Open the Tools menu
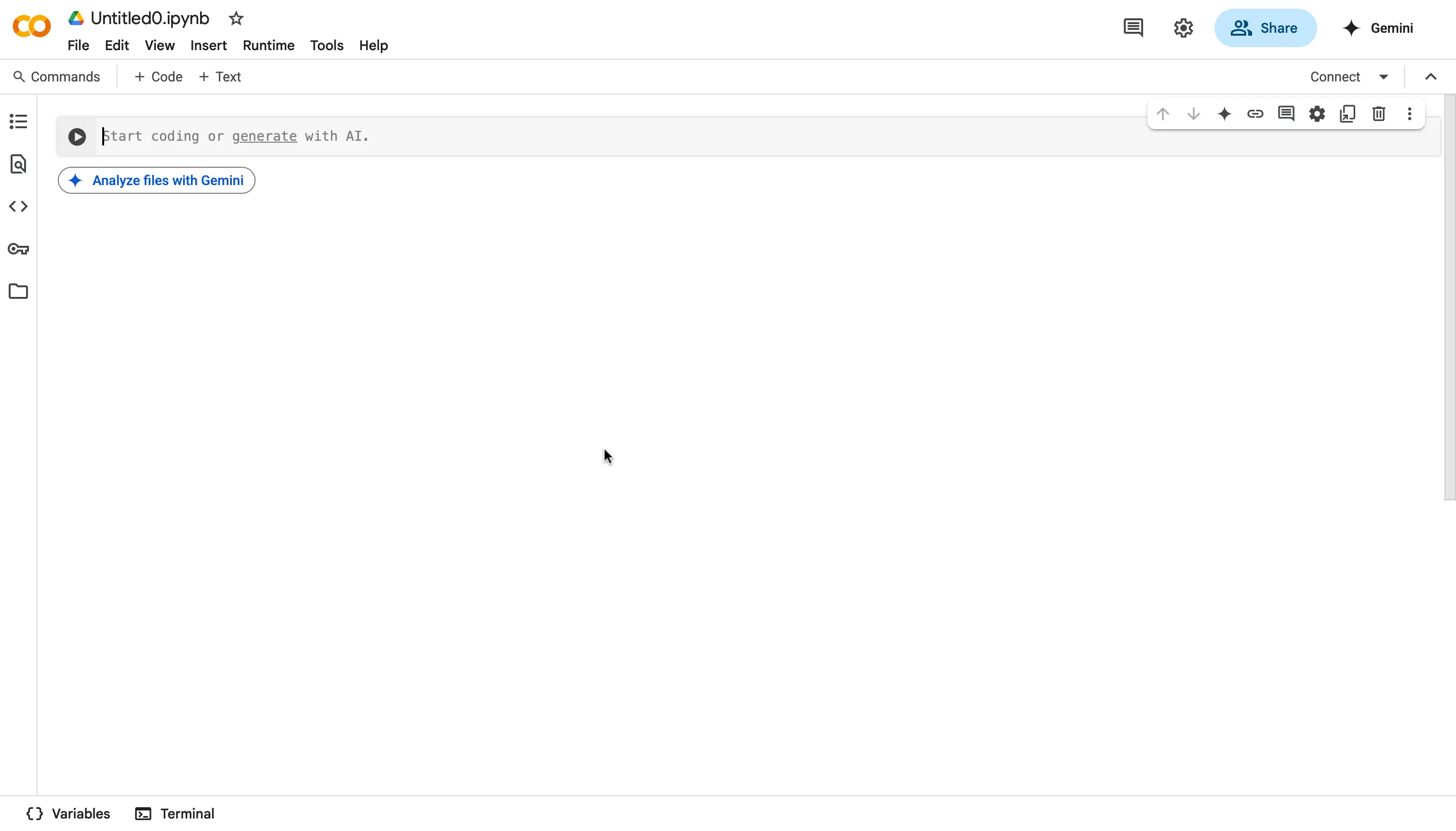 [x=326, y=45]
